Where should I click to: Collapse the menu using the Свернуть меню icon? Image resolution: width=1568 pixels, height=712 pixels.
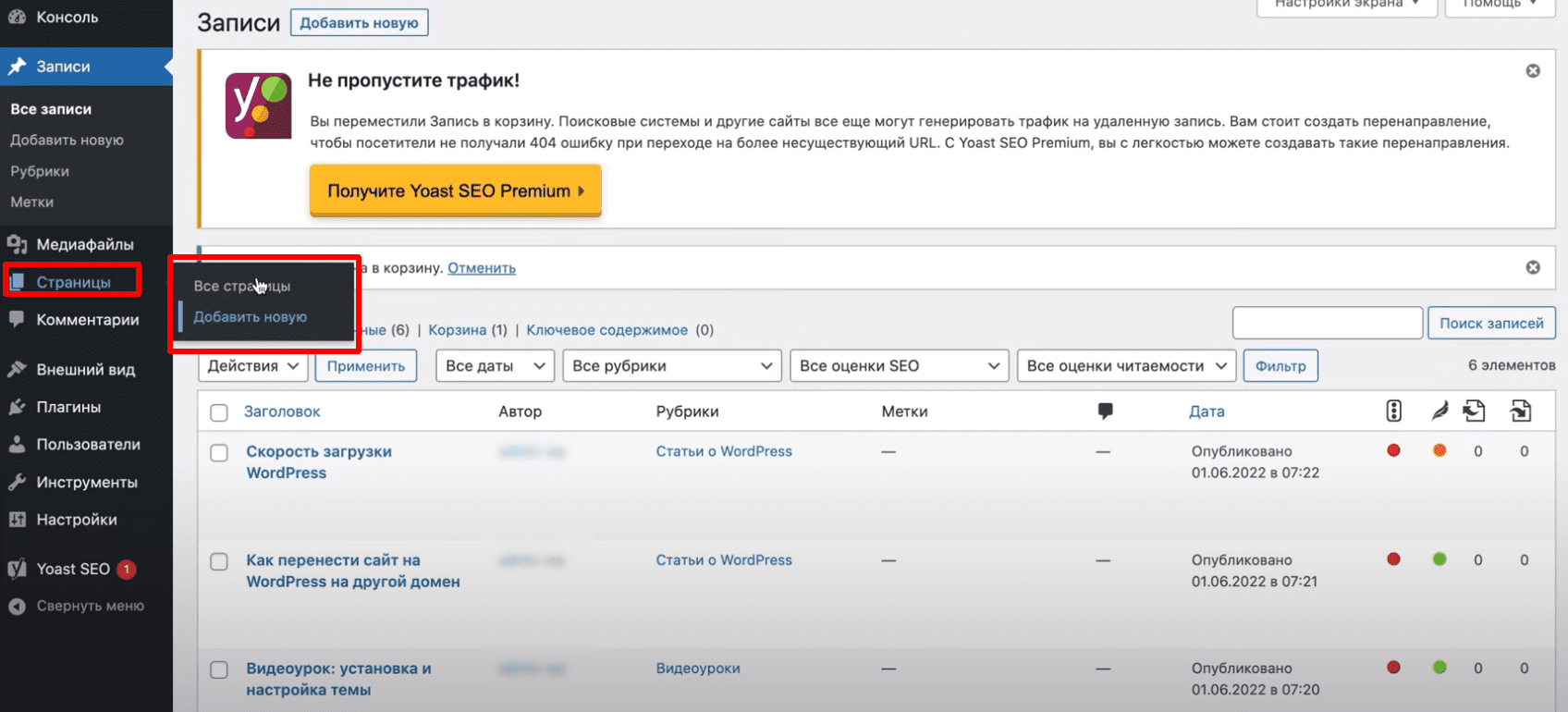(17, 607)
